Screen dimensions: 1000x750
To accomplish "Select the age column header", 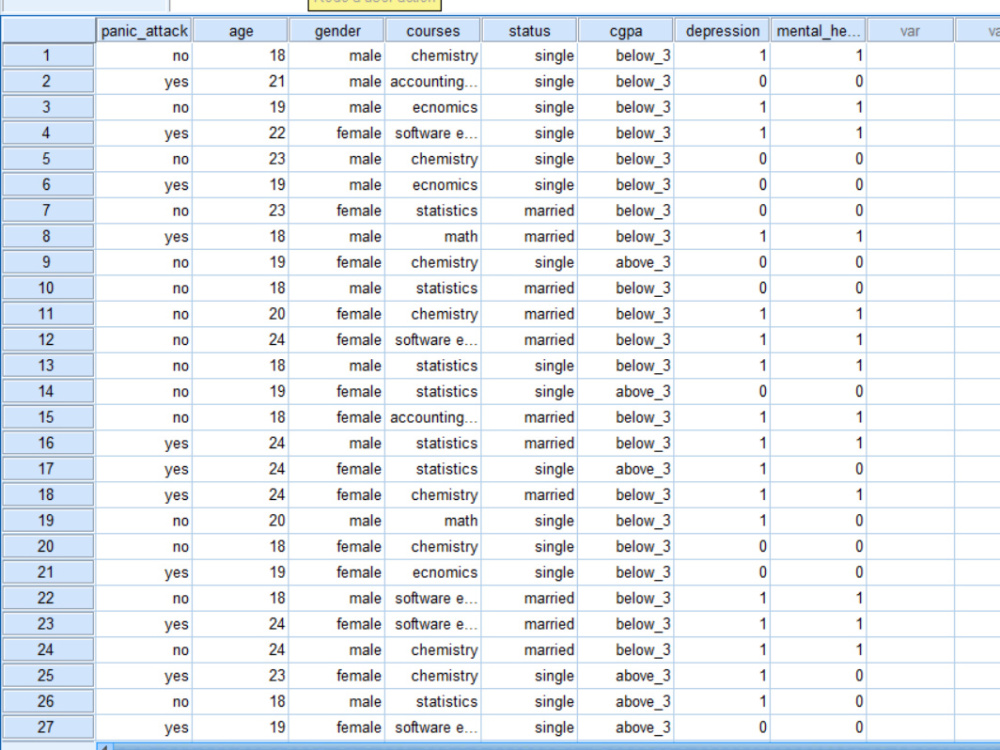I will point(240,31).
